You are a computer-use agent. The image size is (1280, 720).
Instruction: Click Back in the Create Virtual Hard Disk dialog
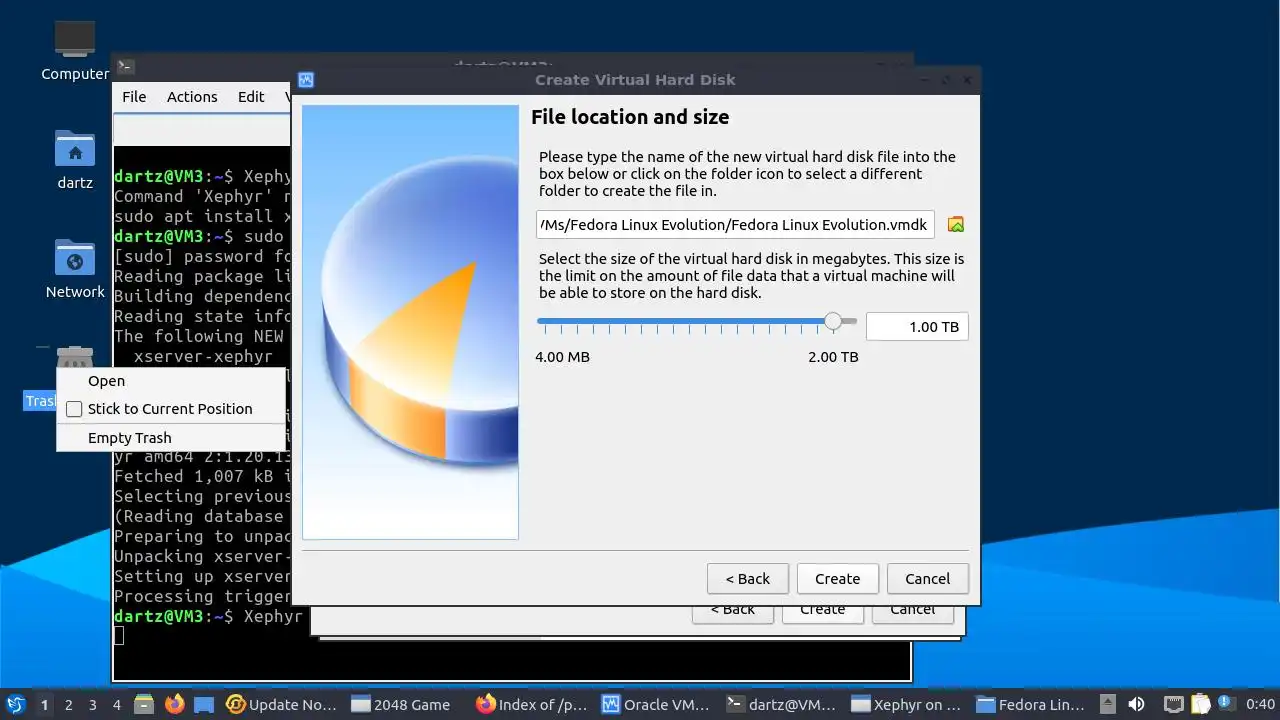click(748, 579)
